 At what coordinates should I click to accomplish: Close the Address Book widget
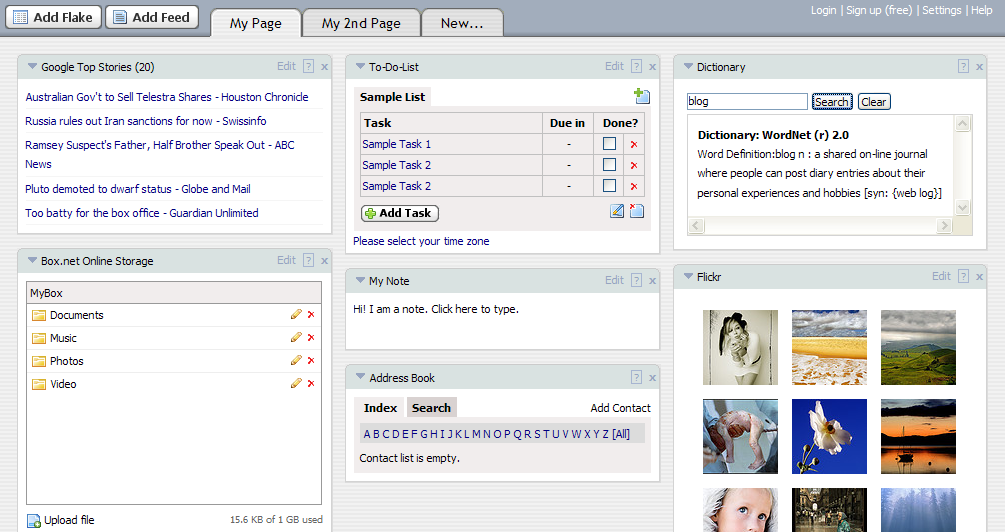(652, 378)
